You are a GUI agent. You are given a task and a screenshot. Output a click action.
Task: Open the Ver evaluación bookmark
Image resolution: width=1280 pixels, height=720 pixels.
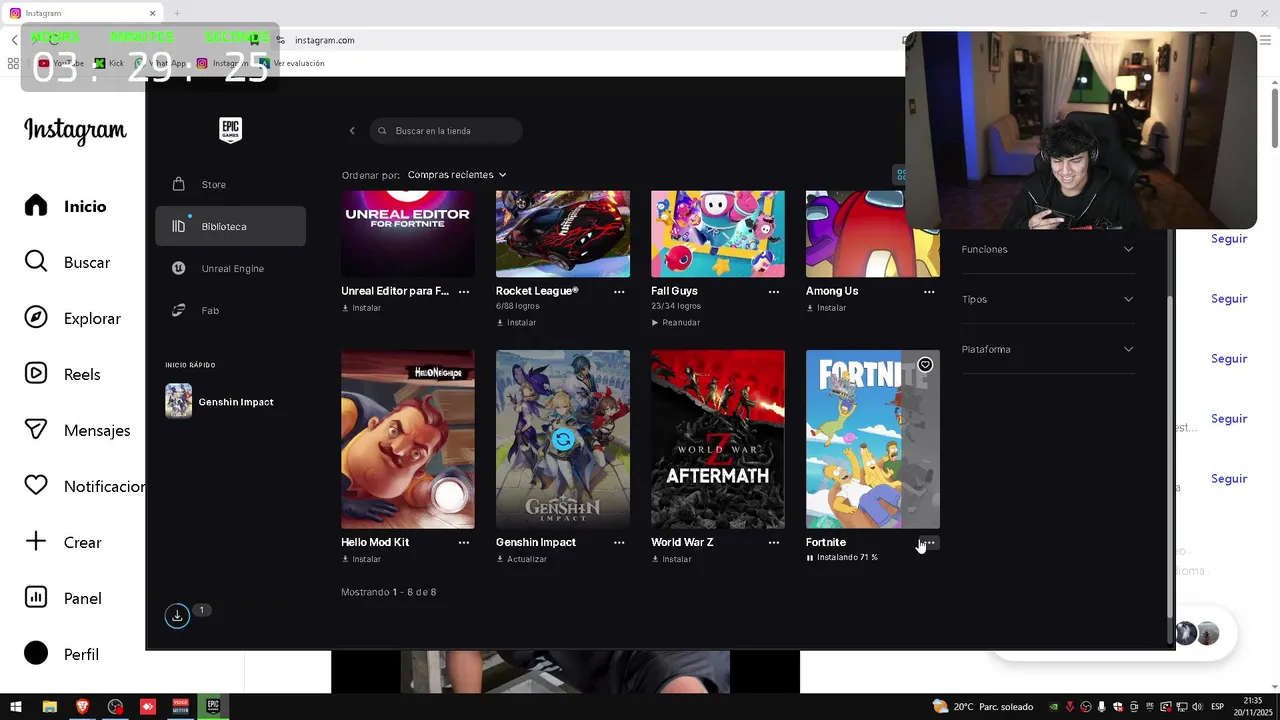click(x=290, y=63)
